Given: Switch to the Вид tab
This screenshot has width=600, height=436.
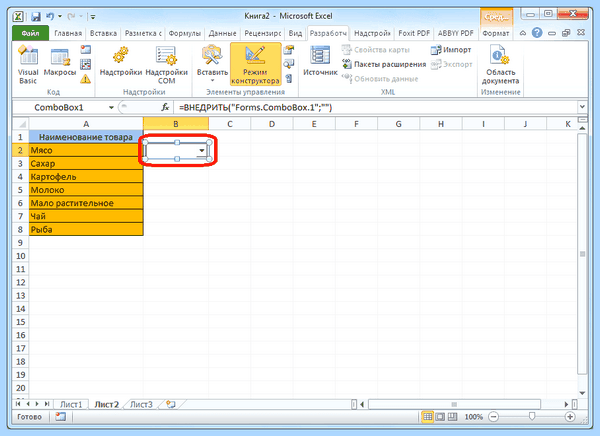Looking at the screenshot, I should coord(295,33).
